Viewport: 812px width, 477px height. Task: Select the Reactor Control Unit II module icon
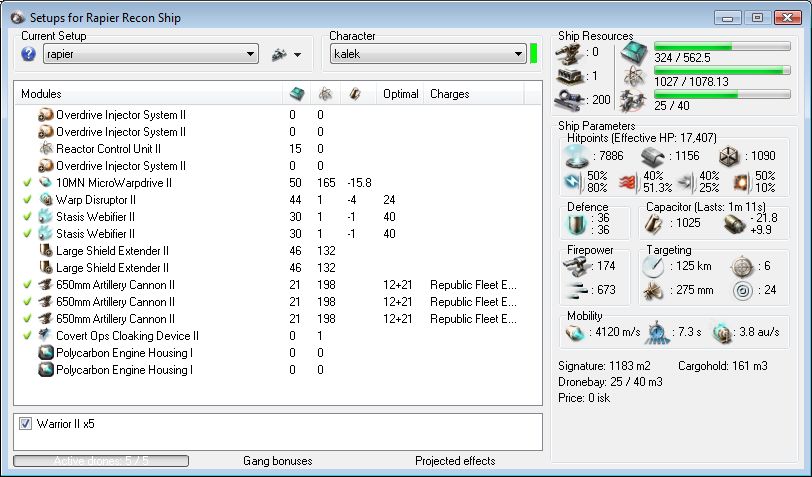(46, 149)
